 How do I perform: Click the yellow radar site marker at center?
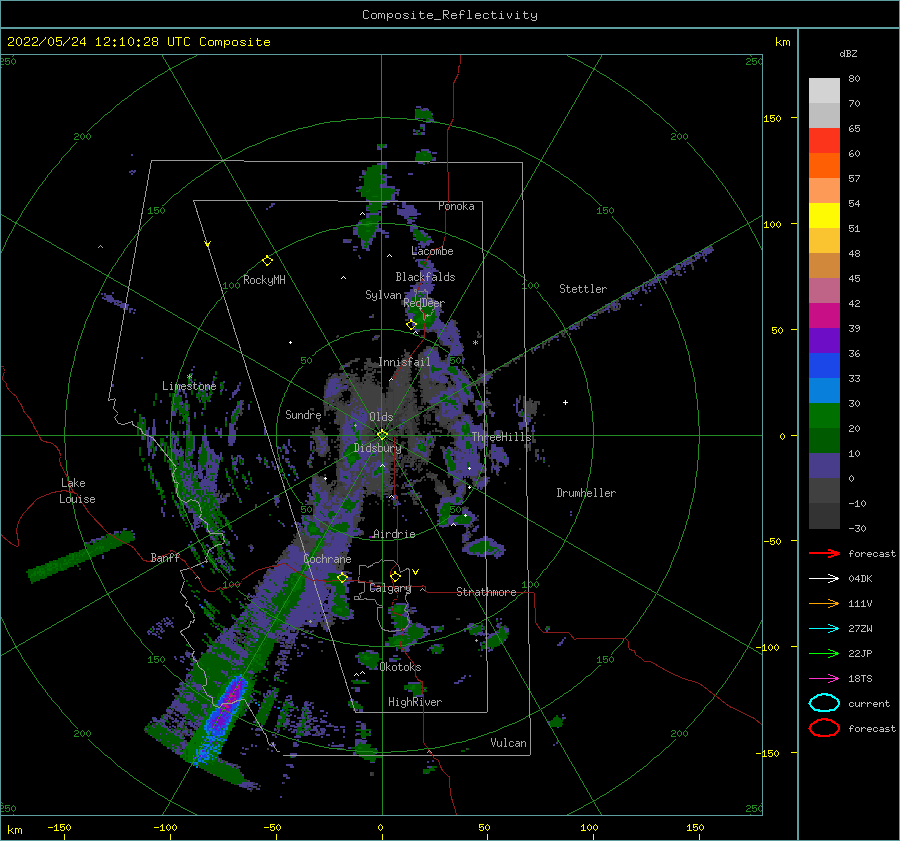tap(382, 435)
